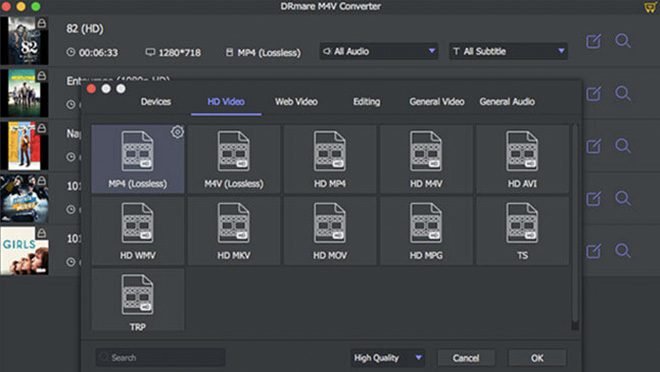Click magnifier icon in the Girls movie row

coord(623,251)
